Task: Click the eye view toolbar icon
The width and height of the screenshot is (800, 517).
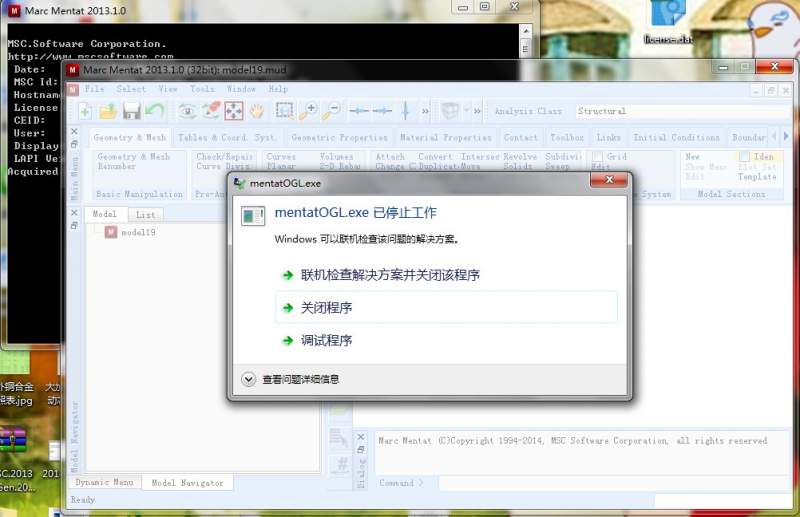Action: click(187, 111)
